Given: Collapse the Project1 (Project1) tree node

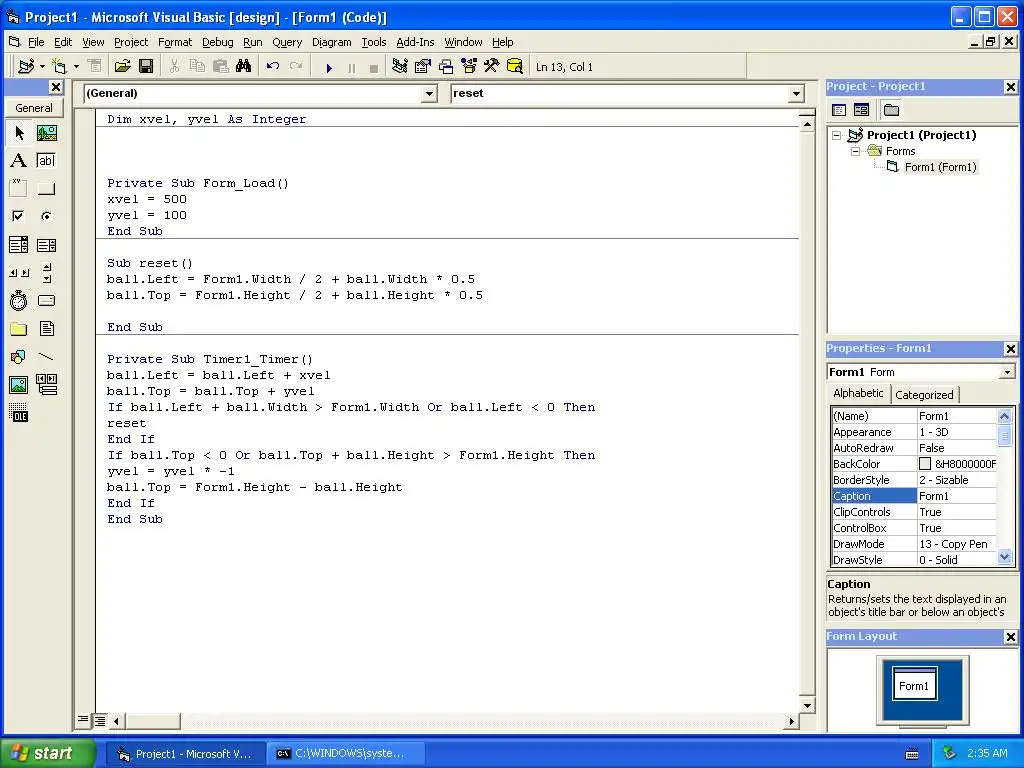Looking at the screenshot, I should [x=837, y=135].
